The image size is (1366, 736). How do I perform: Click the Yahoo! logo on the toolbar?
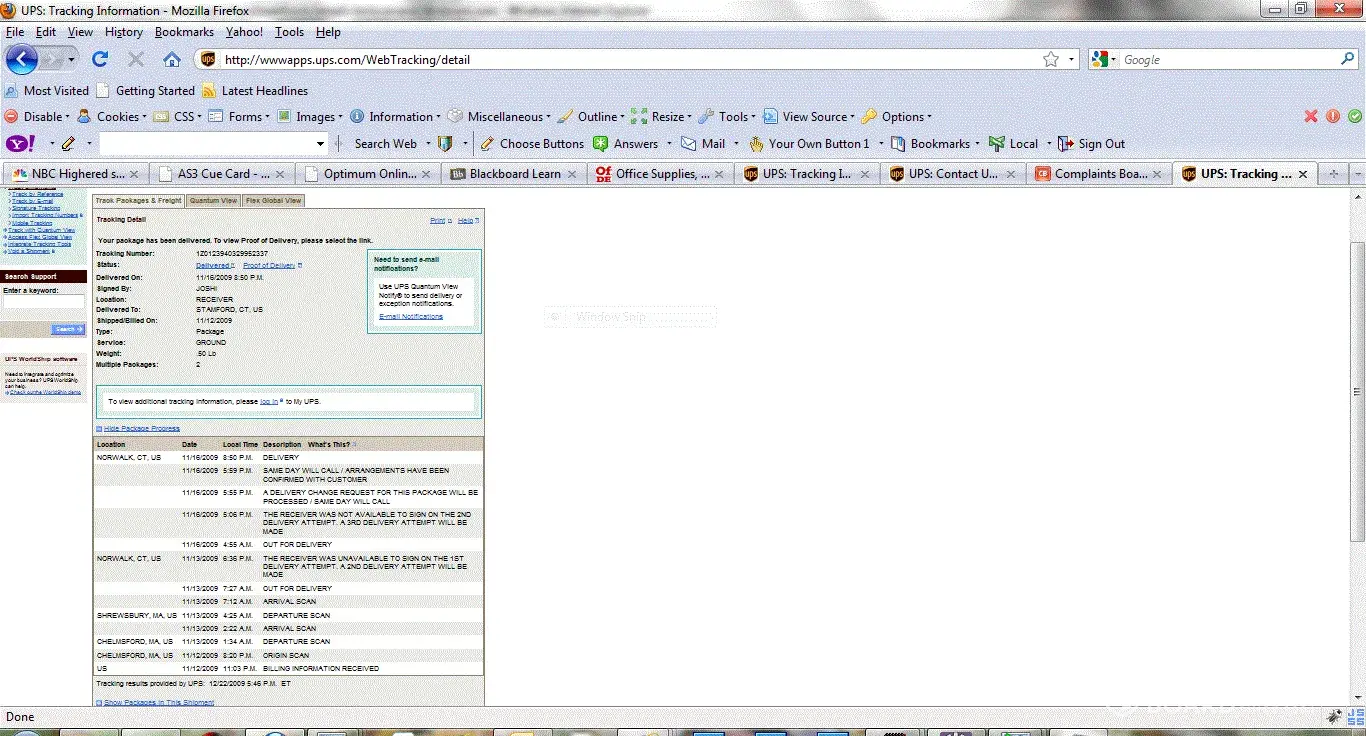pyautogui.click(x=22, y=144)
